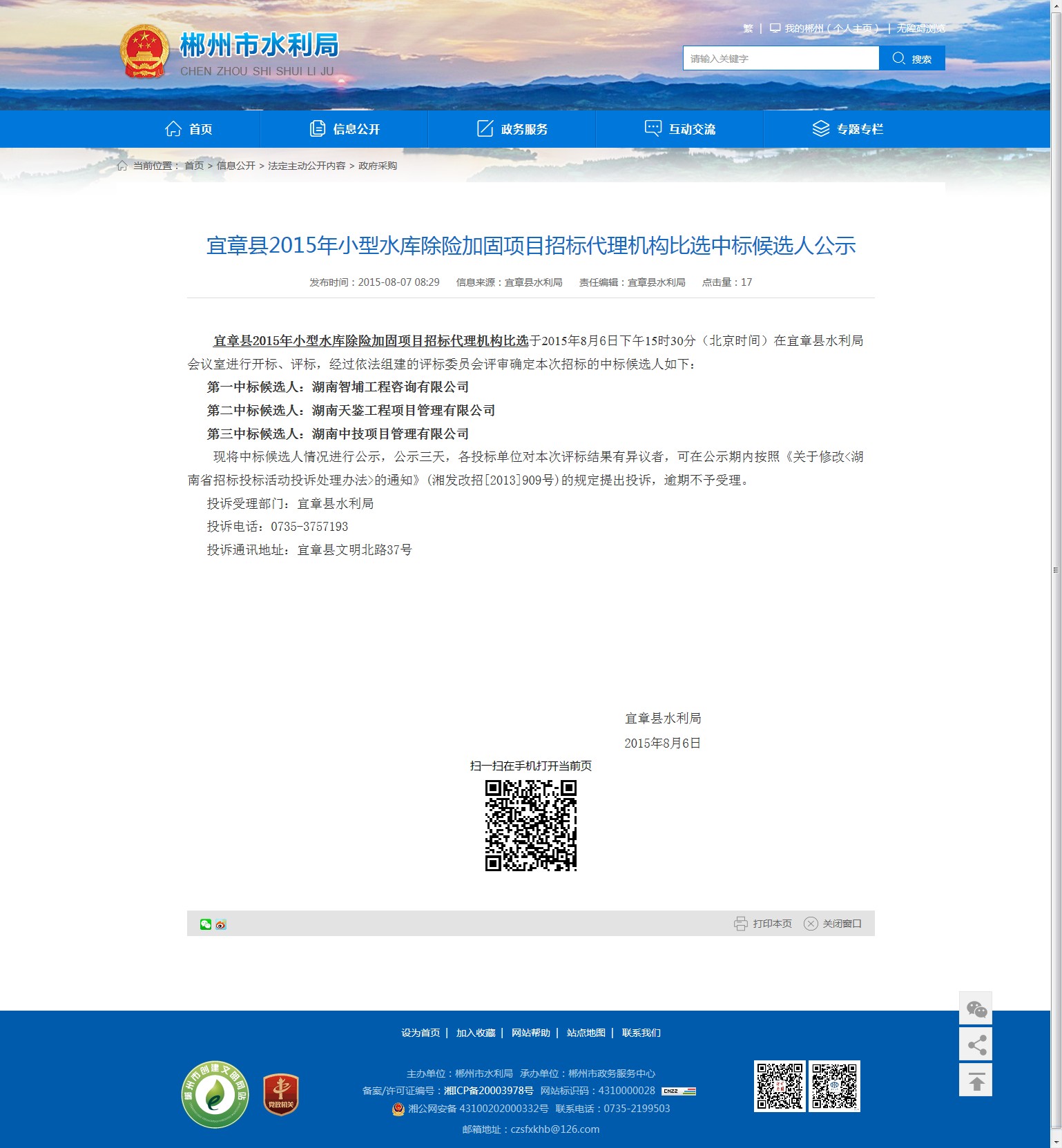
Task: Open floating WeChat sidebar button
Action: coord(975,1009)
